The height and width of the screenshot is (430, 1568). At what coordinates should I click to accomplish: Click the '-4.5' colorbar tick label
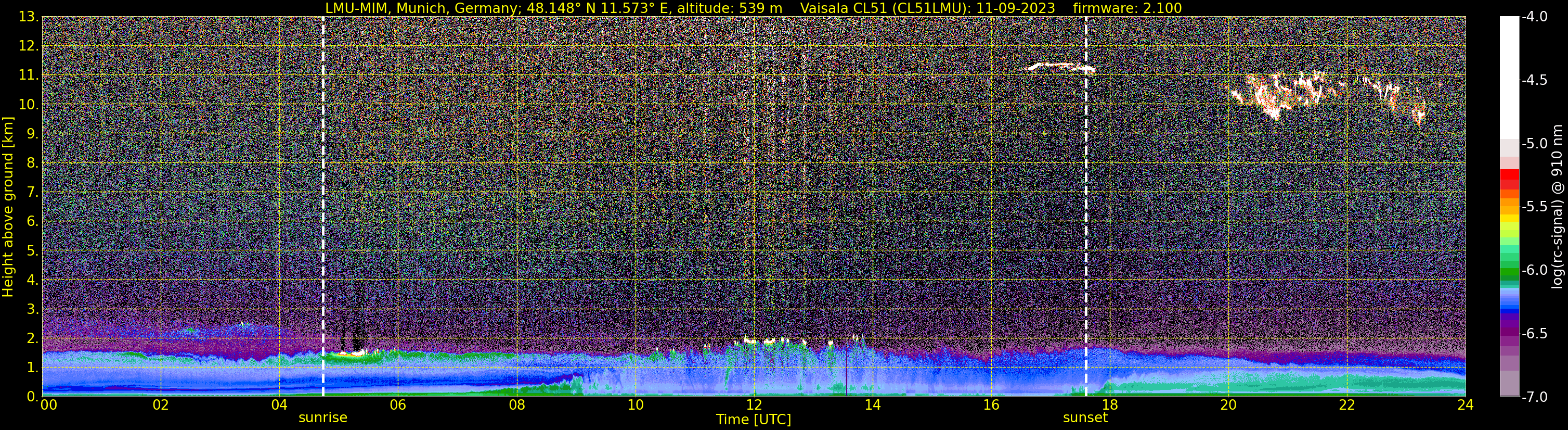click(1535, 80)
